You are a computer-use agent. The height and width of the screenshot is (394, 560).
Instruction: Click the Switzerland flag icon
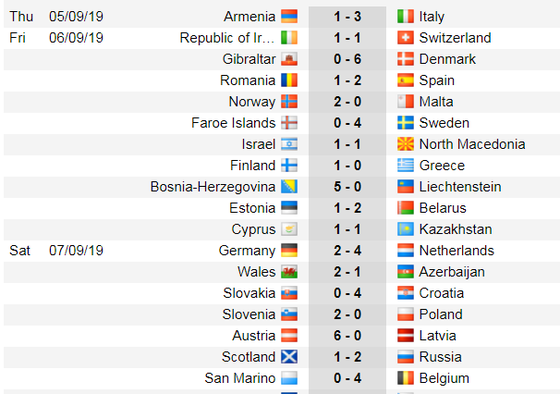click(x=405, y=38)
